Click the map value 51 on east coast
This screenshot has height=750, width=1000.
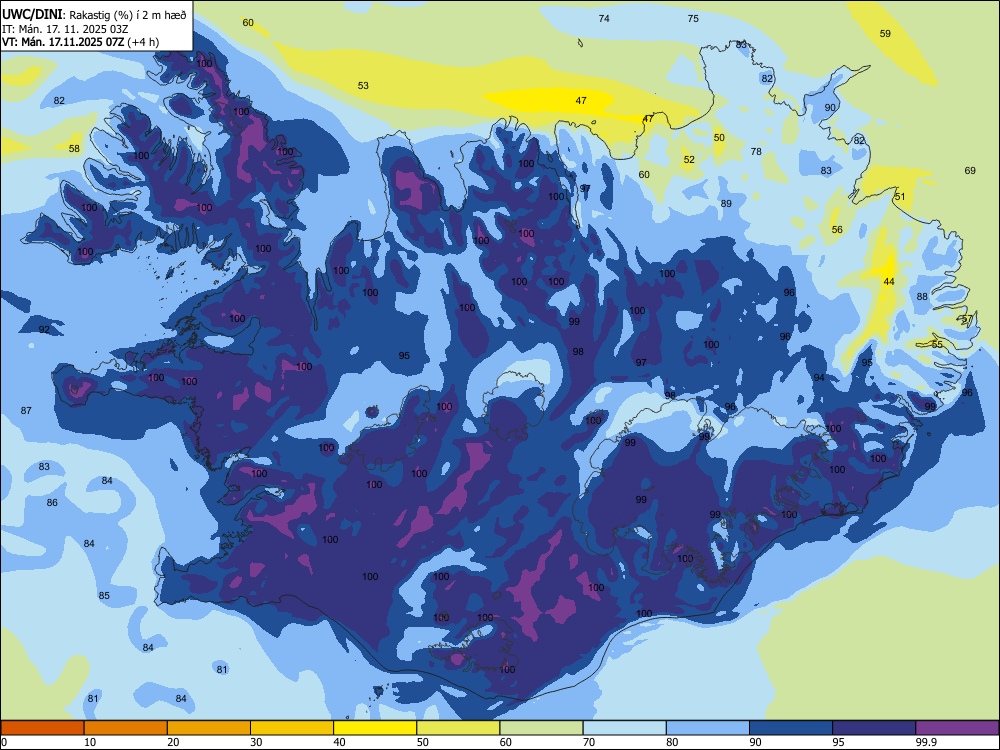[x=900, y=196]
